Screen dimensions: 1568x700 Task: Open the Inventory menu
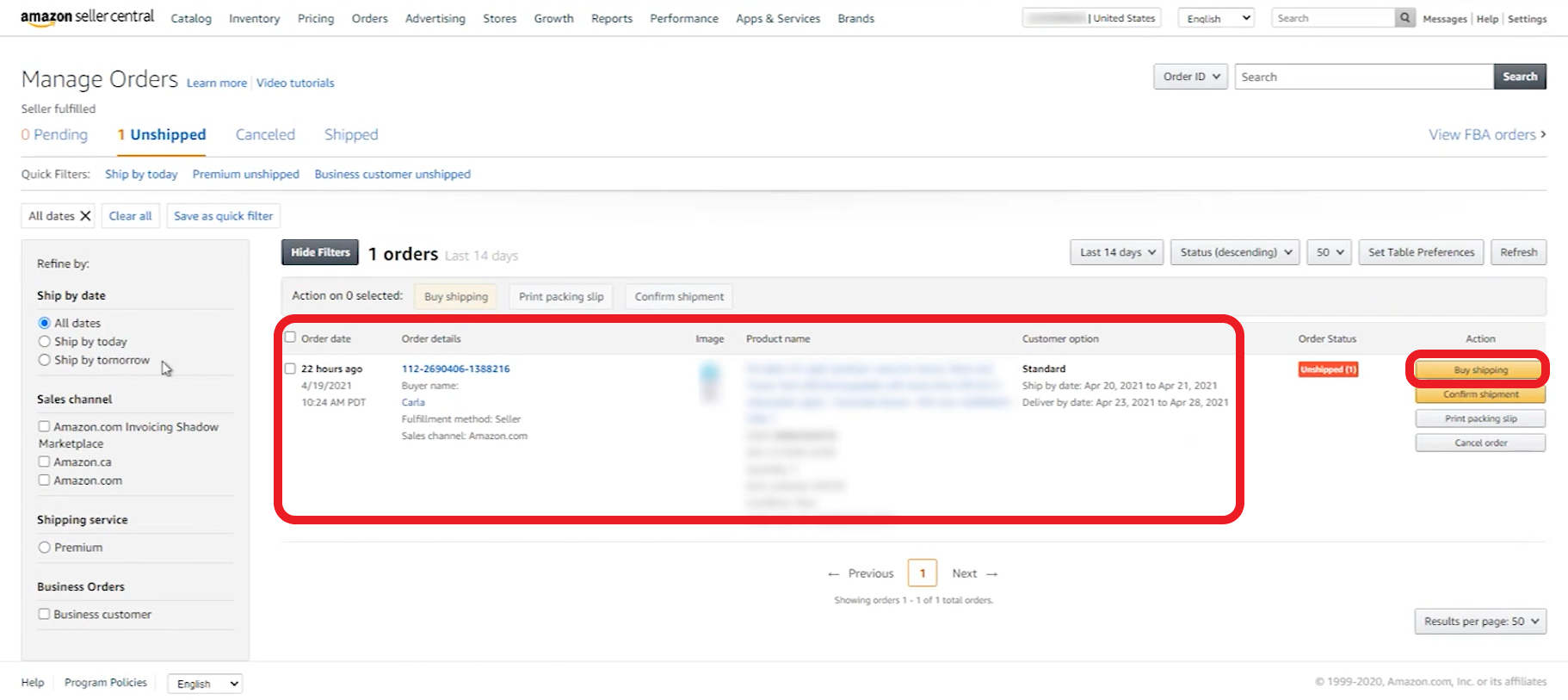[254, 19]
